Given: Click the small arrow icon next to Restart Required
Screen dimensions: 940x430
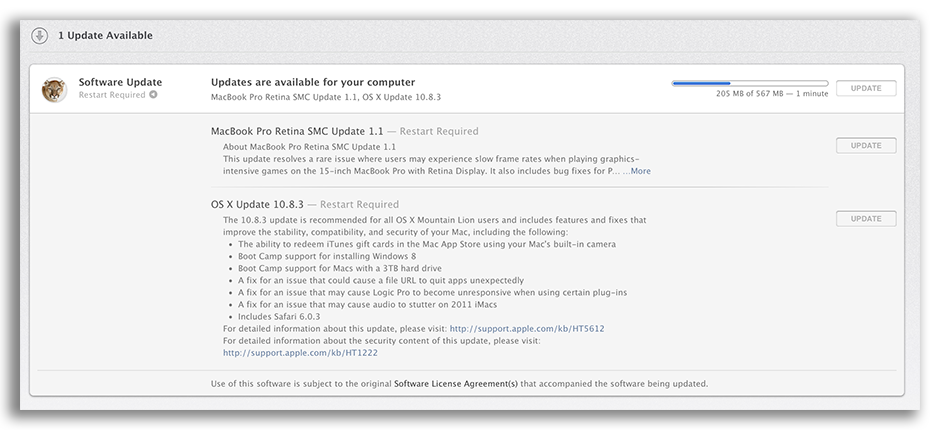Looking at the screenshot, I should [x=154, y=95].
